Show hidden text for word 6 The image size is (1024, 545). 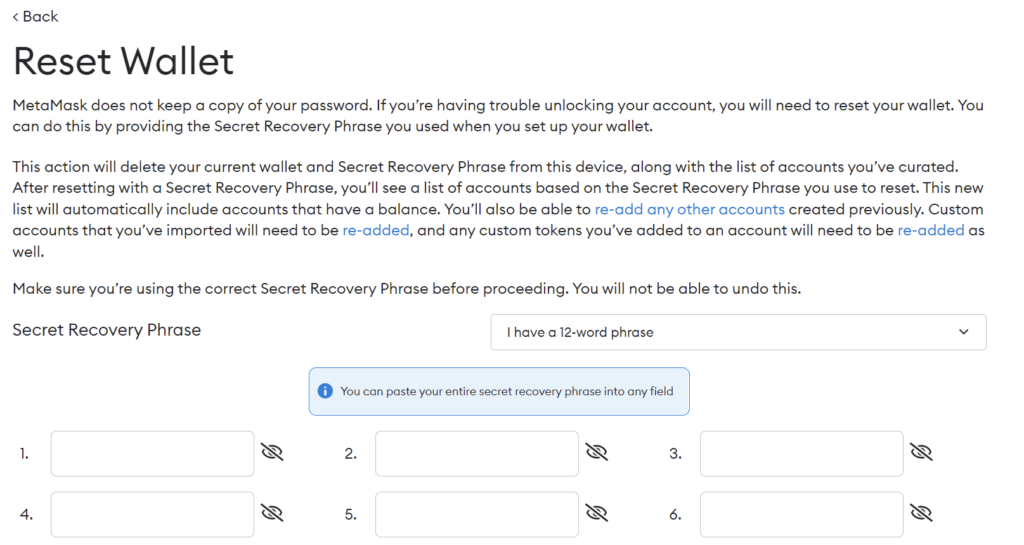click(x=921, y=514)
